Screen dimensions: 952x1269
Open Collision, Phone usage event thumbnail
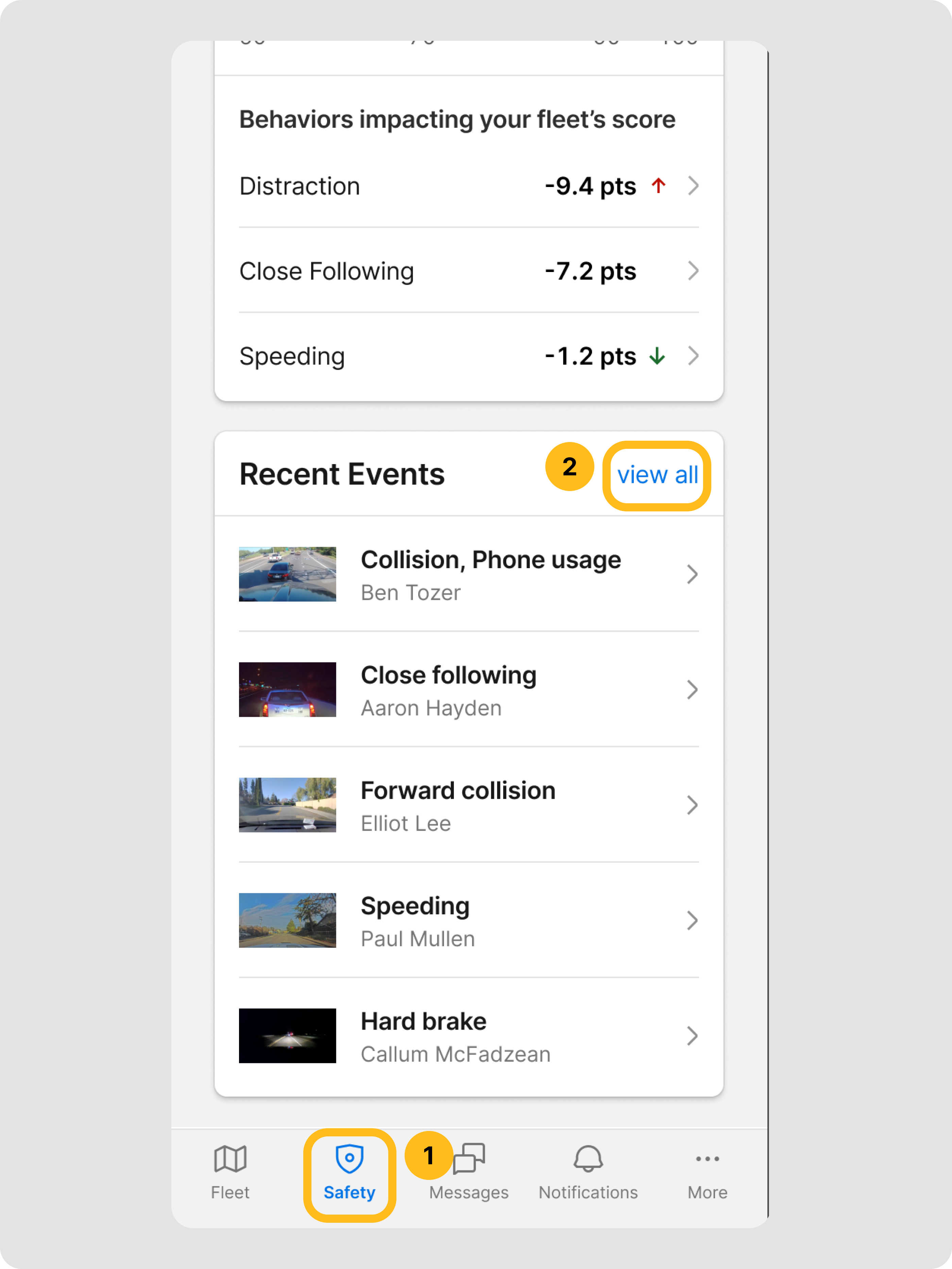tap(287, 574)
